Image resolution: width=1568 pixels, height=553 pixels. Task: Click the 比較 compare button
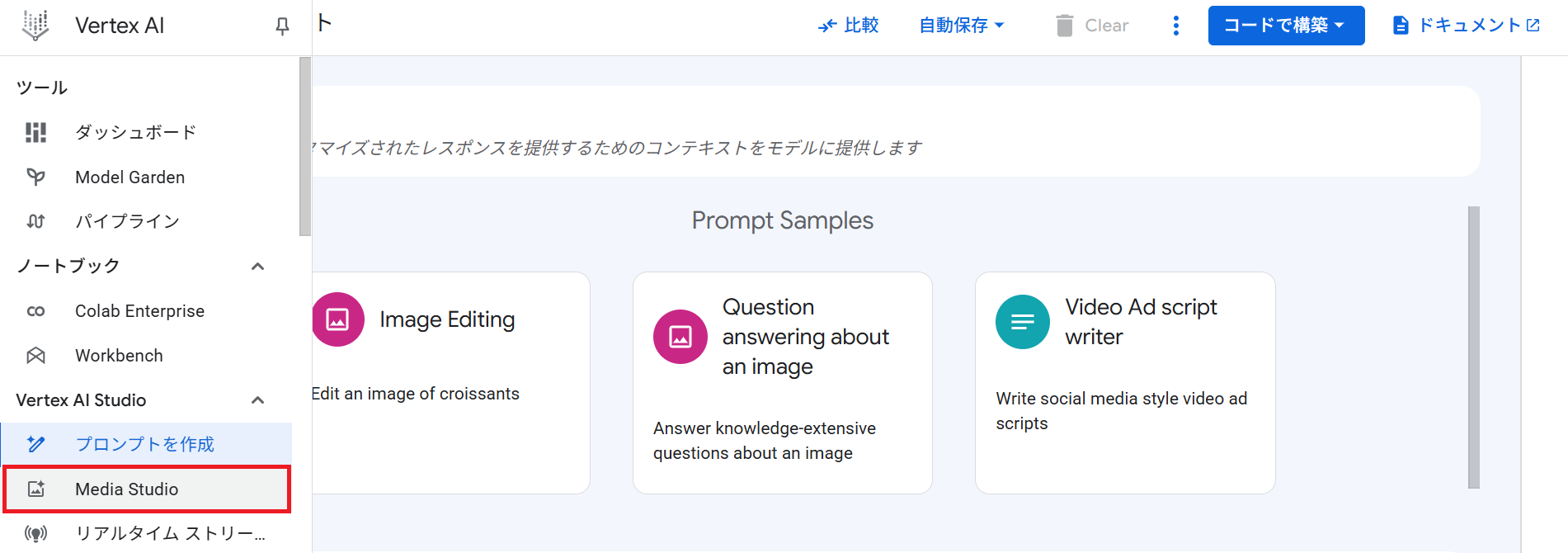click(x=848, y=26)
